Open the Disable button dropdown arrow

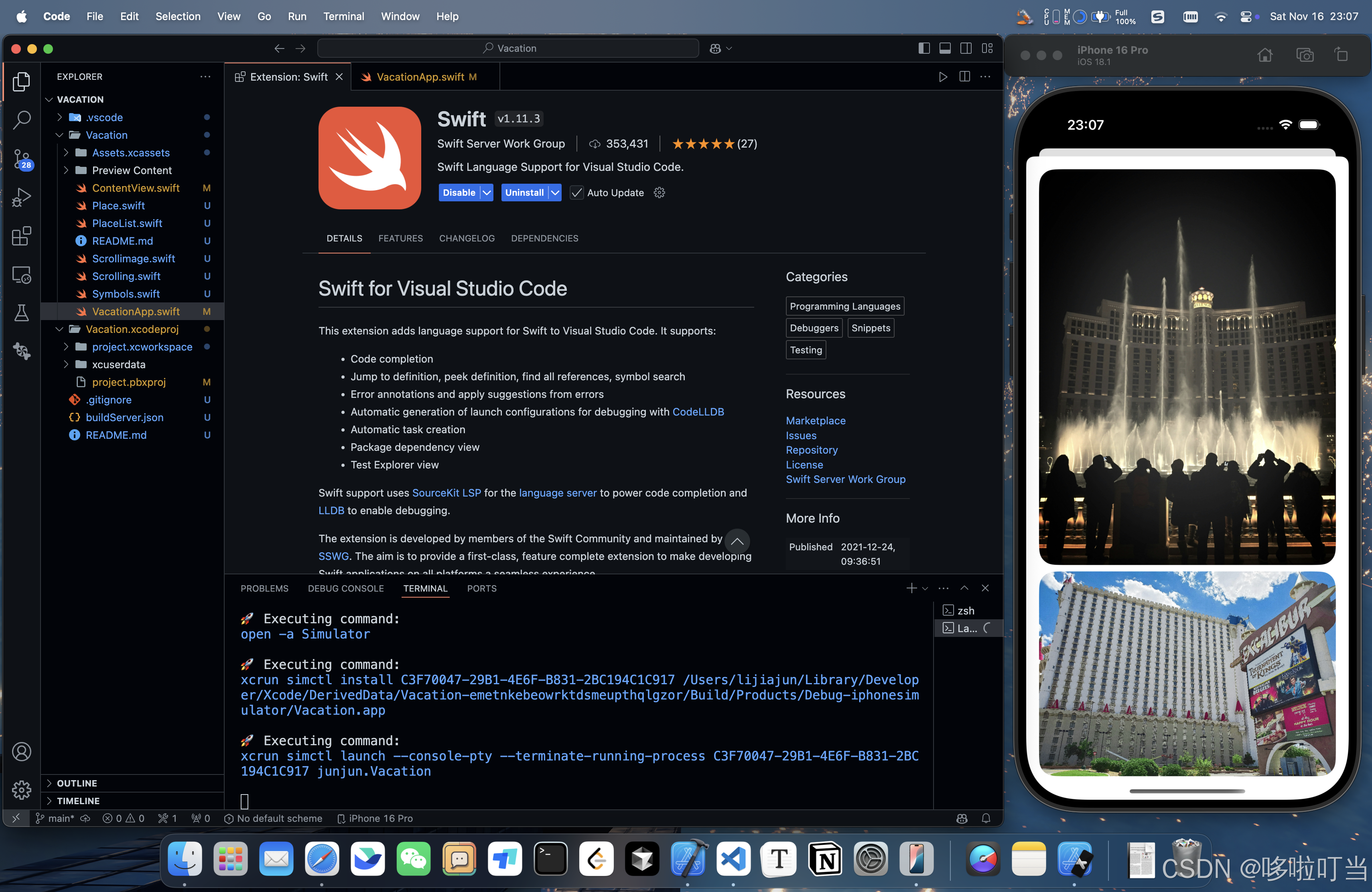point(487,193)
